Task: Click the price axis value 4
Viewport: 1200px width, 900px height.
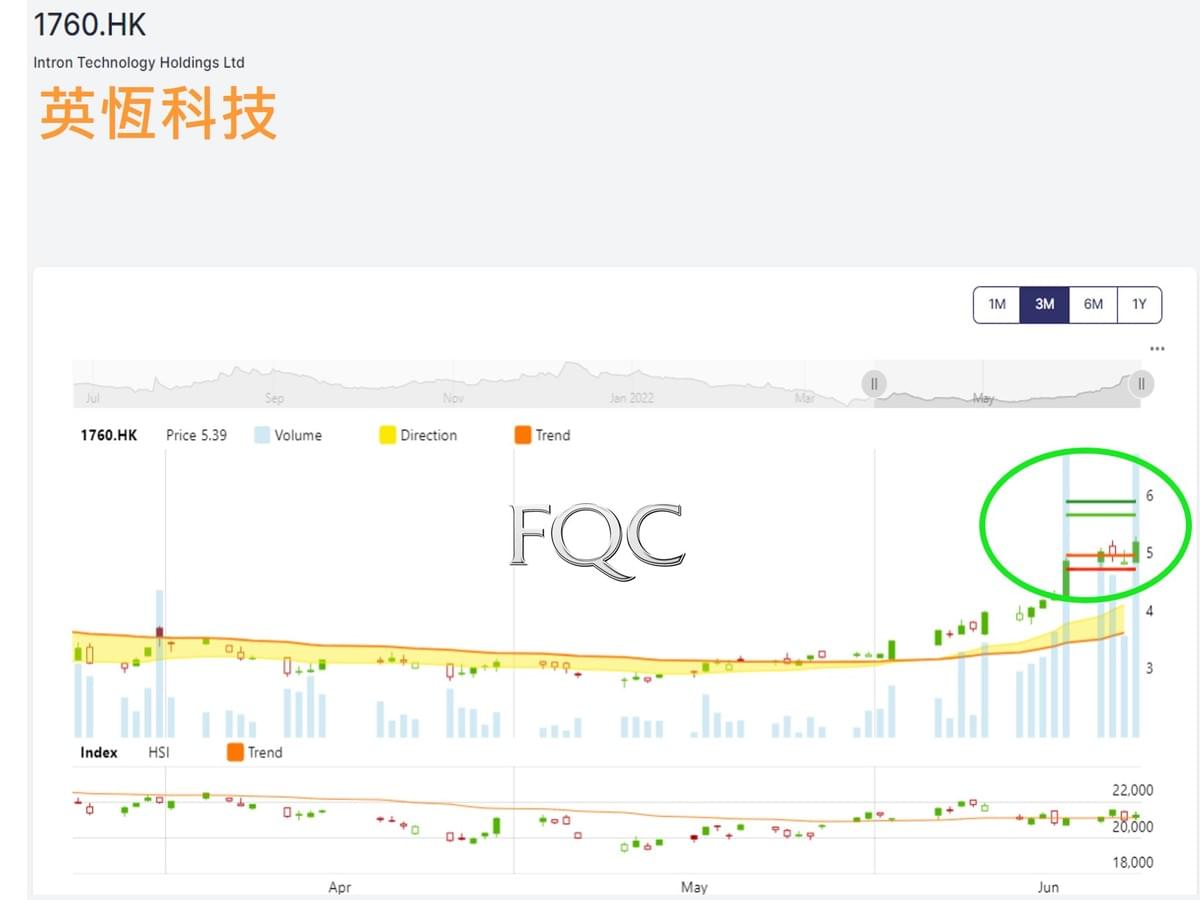Action: [x=1150, y=611]
